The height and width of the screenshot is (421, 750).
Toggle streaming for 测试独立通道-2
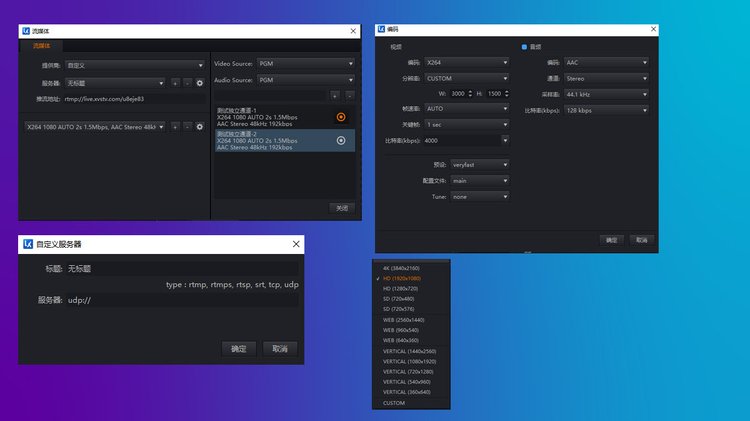coord(341,140)
